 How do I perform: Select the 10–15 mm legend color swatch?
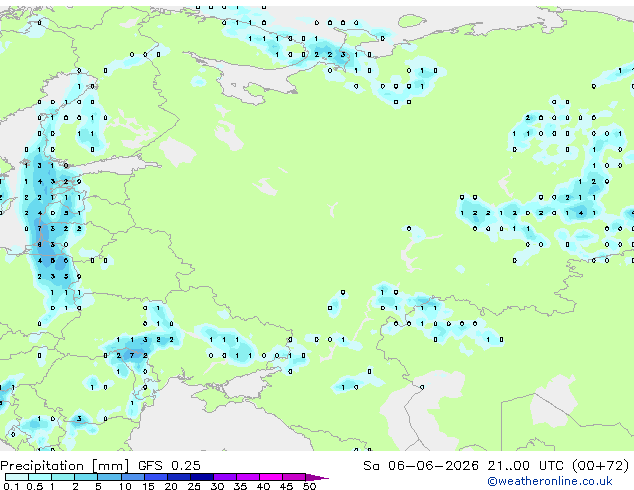(x=132, y=477)
